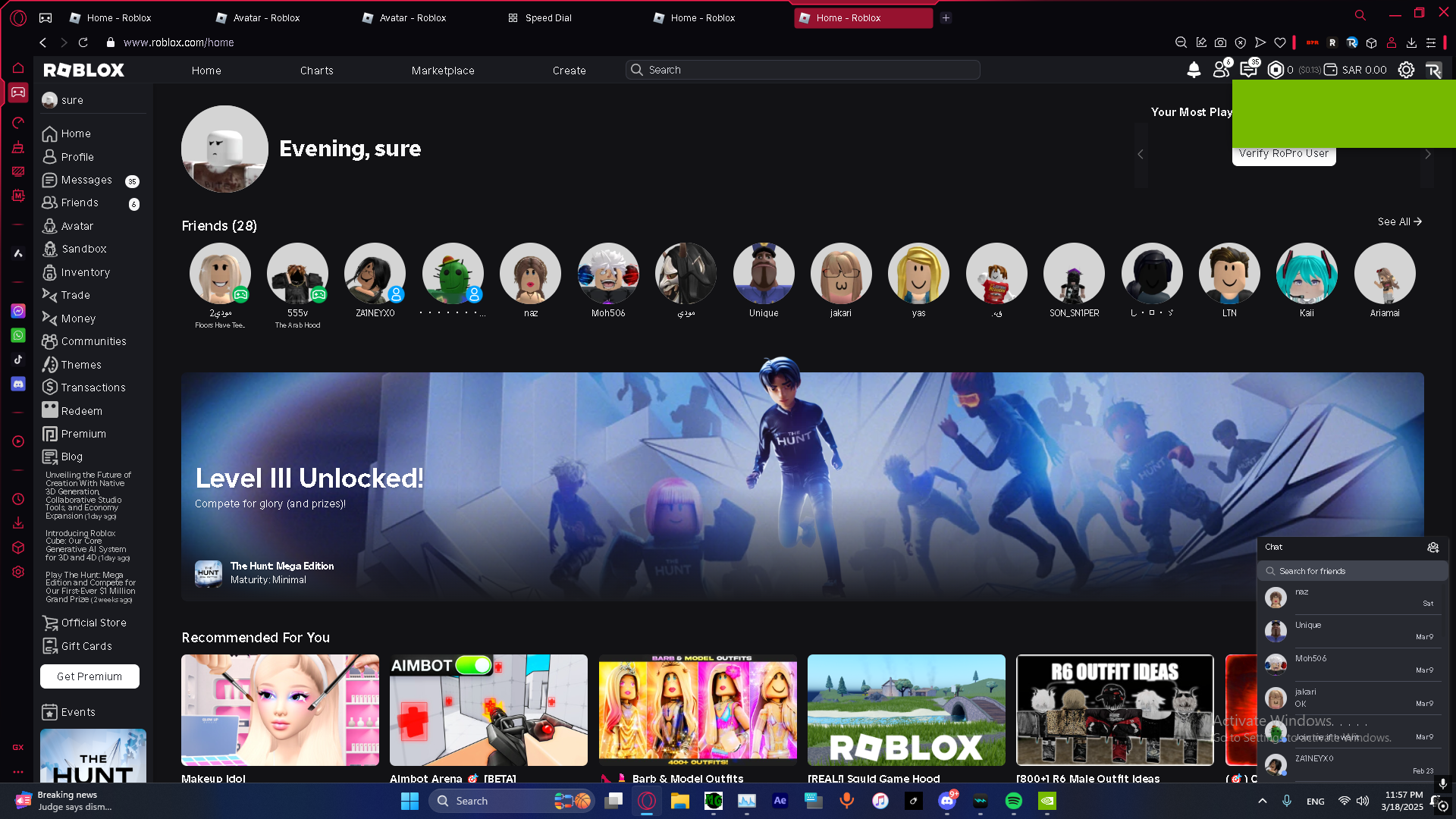
Task: Show hidden system tray icons
Action: pyautogui.click(x=1262, y=801)
